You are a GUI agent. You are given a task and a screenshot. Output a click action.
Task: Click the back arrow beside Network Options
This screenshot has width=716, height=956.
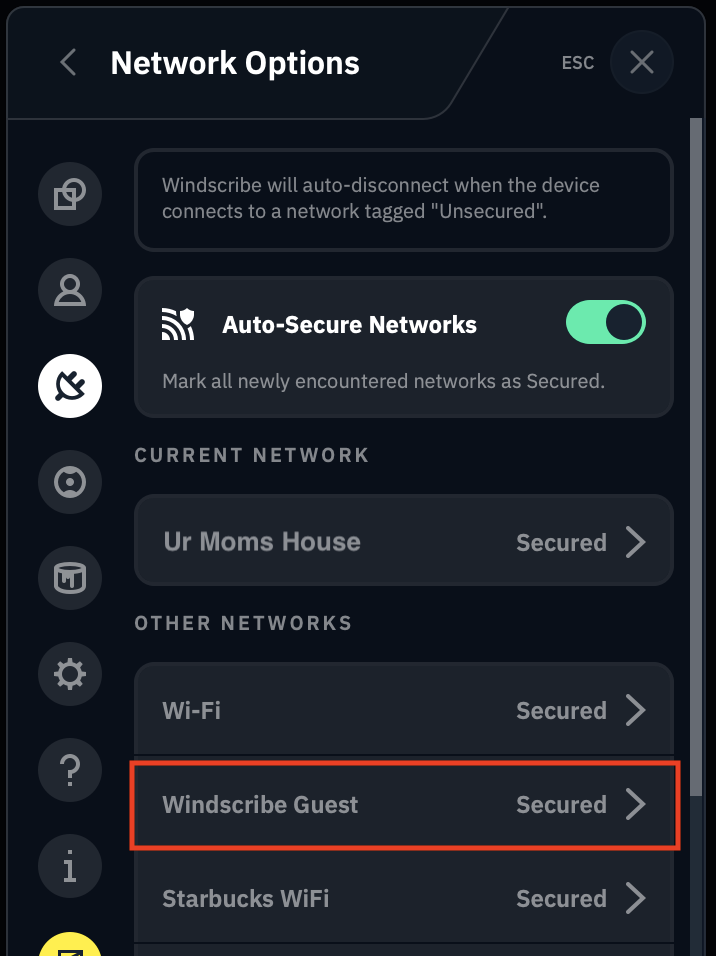point(66,62)
